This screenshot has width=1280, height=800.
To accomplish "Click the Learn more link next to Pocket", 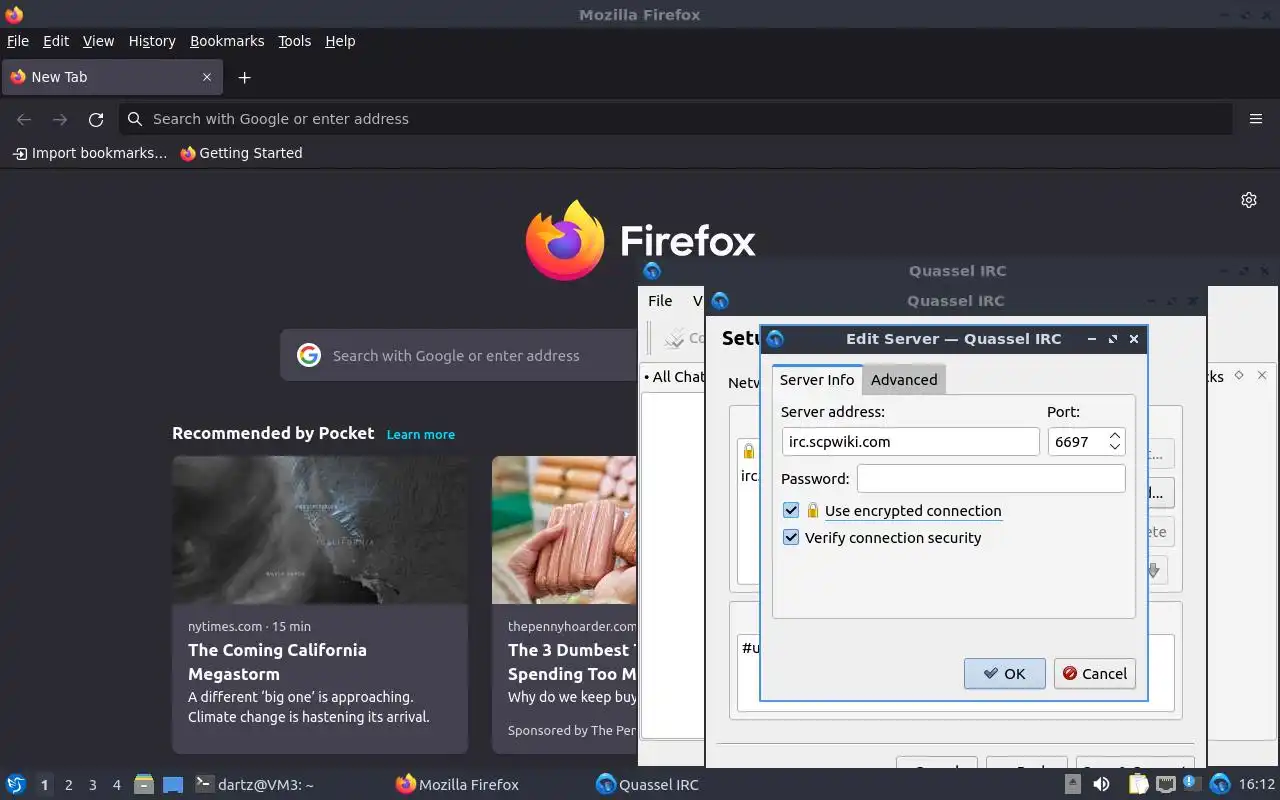I will point(421,434).
